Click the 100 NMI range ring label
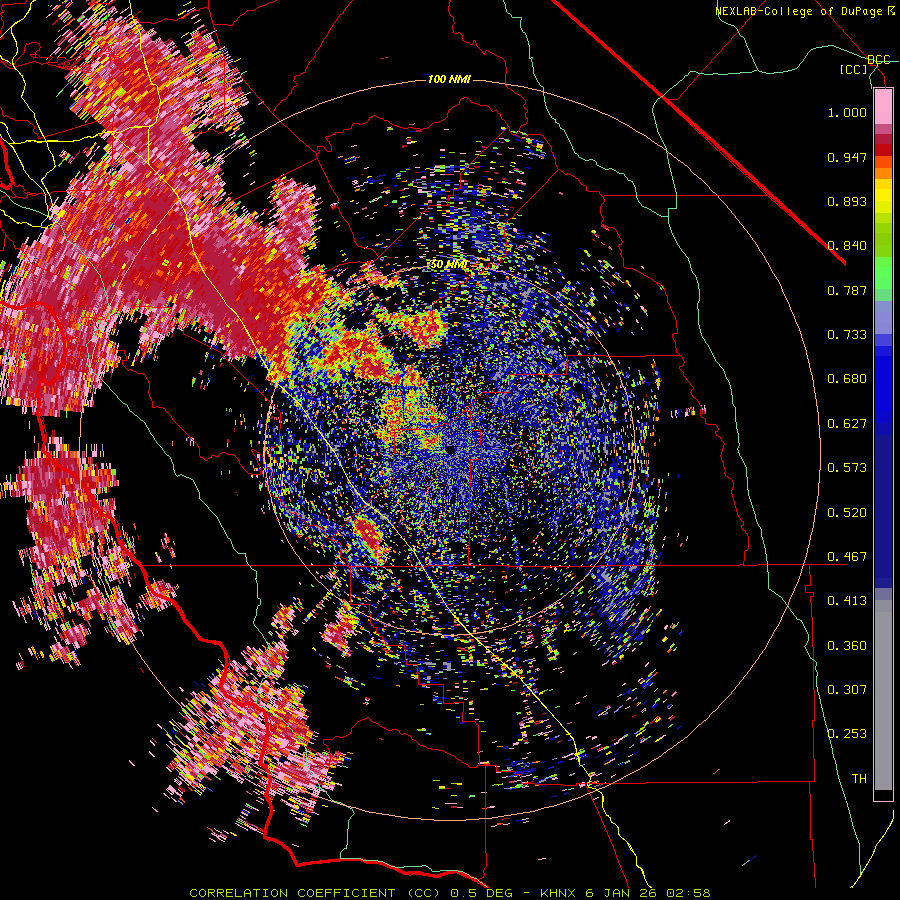 (449, 79)
